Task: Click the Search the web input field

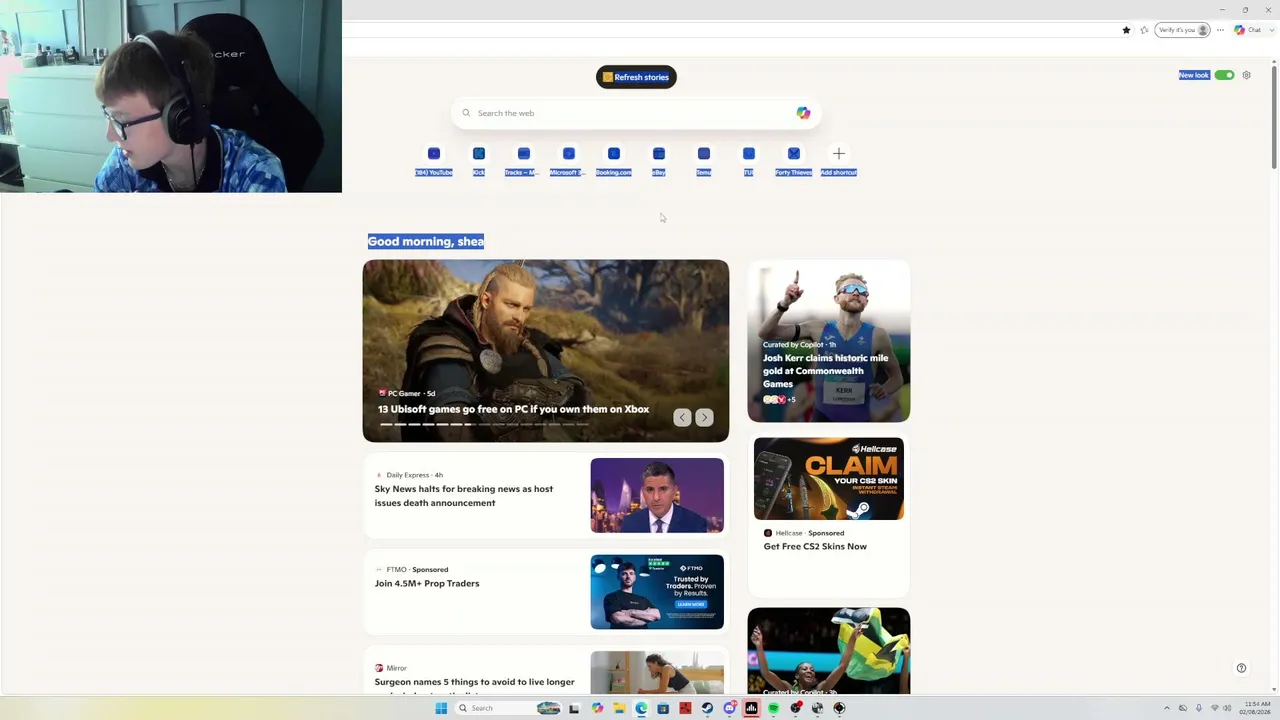Action: 636,113
